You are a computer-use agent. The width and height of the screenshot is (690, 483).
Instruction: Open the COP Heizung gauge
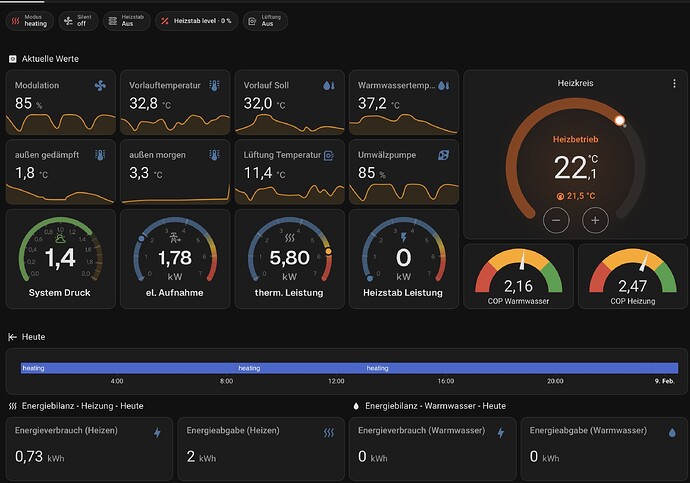coord(633,276)
